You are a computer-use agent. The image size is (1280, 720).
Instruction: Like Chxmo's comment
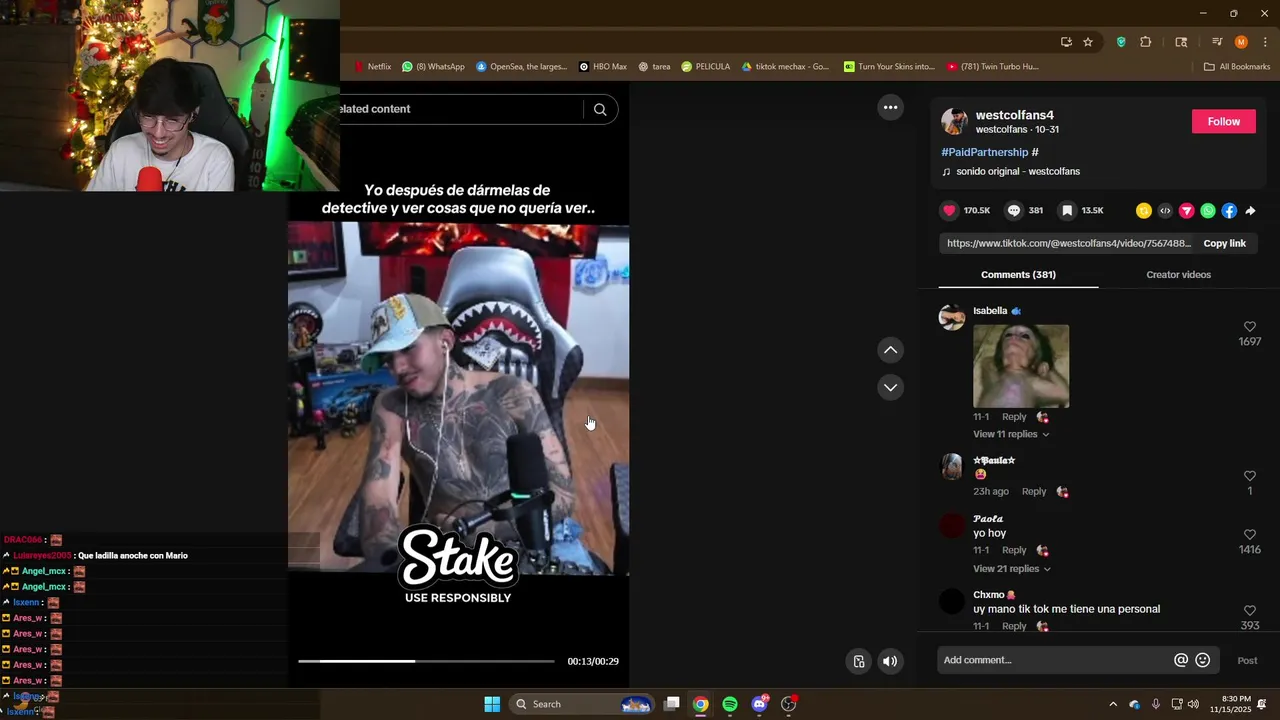click(x=1249, y=611)
